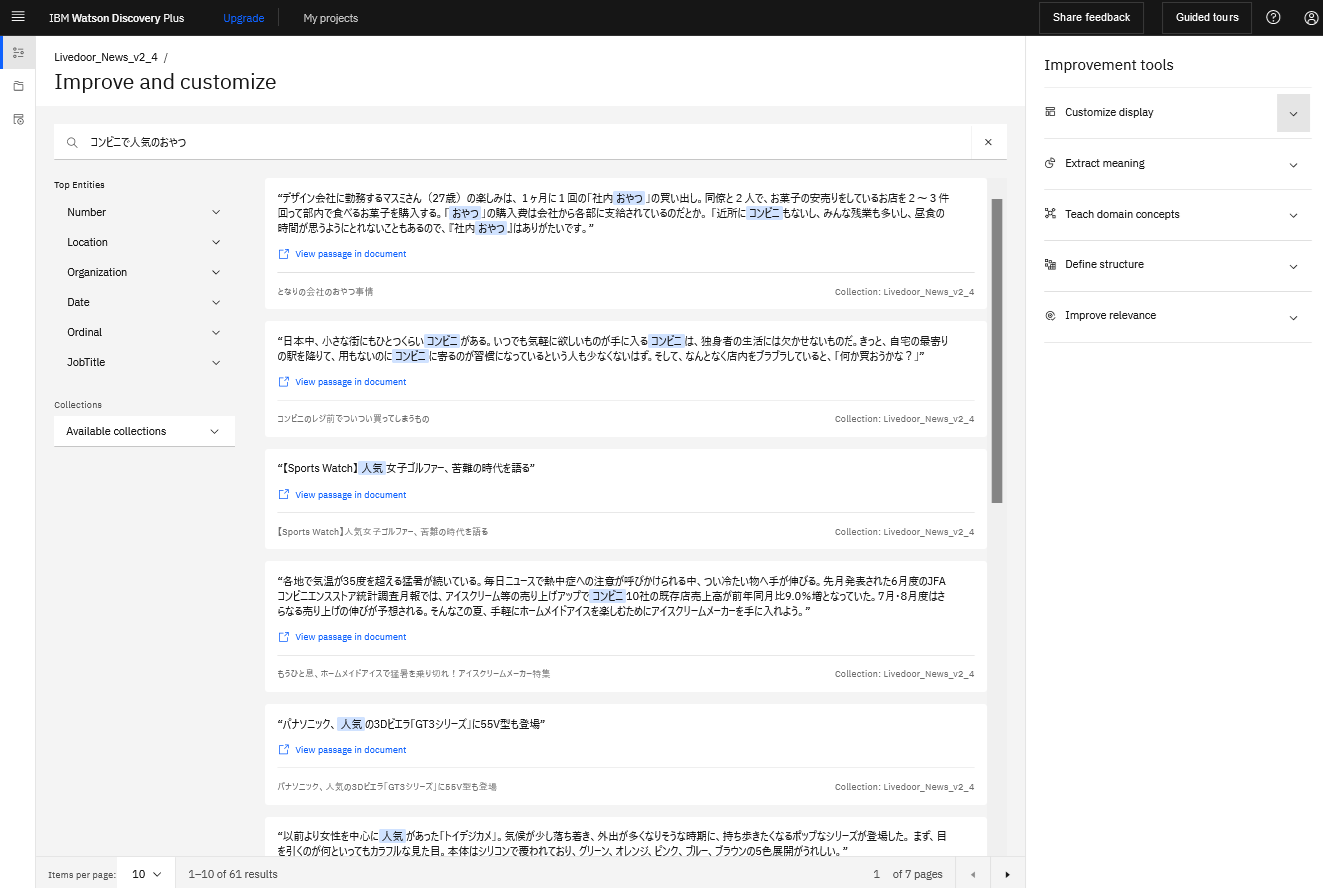This screenshot has height=888, width=1323.
Task: Click the 1–10 of 61 results text
Action: pos(233,874)
